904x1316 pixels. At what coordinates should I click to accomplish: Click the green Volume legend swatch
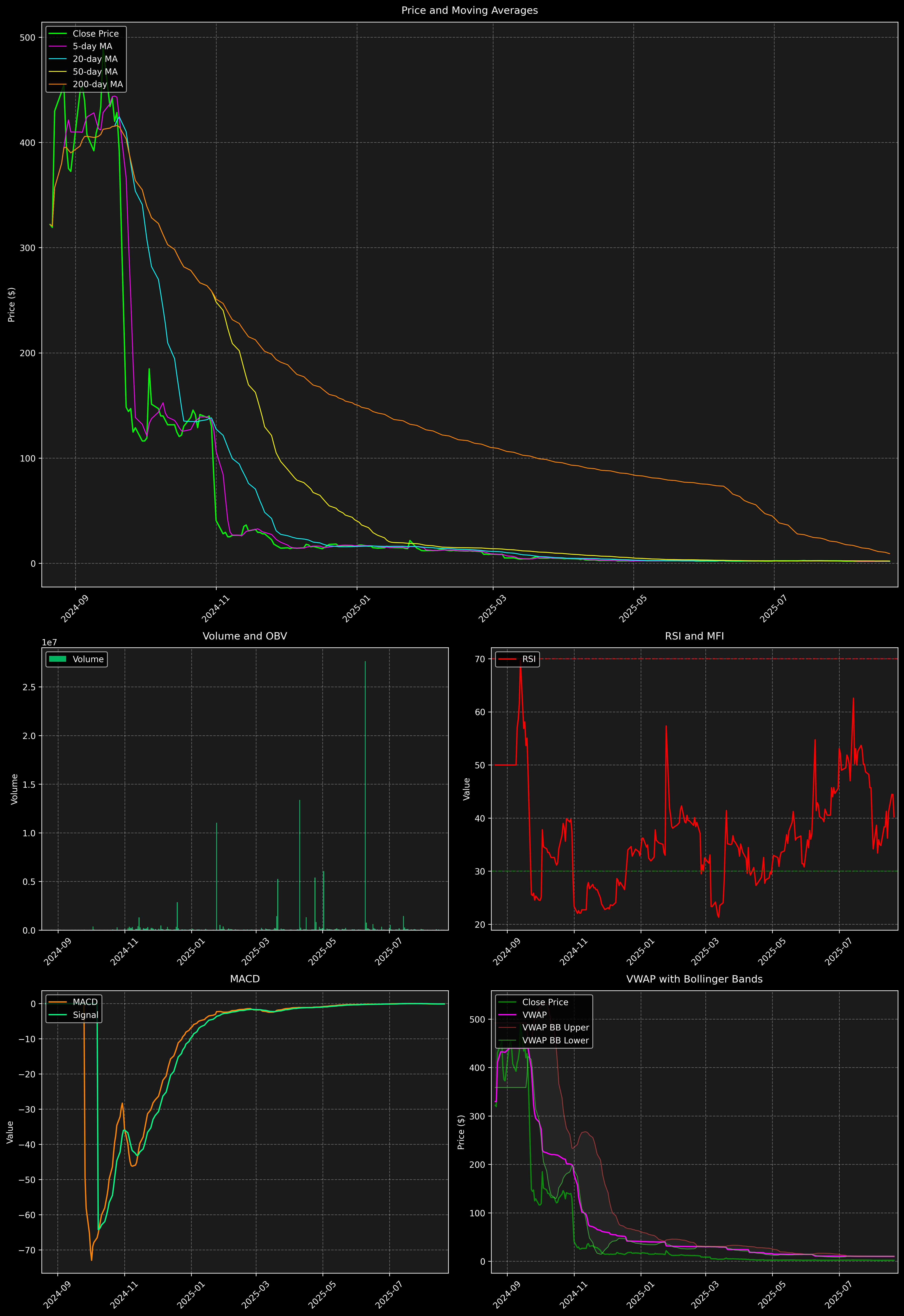click(58, 659)
